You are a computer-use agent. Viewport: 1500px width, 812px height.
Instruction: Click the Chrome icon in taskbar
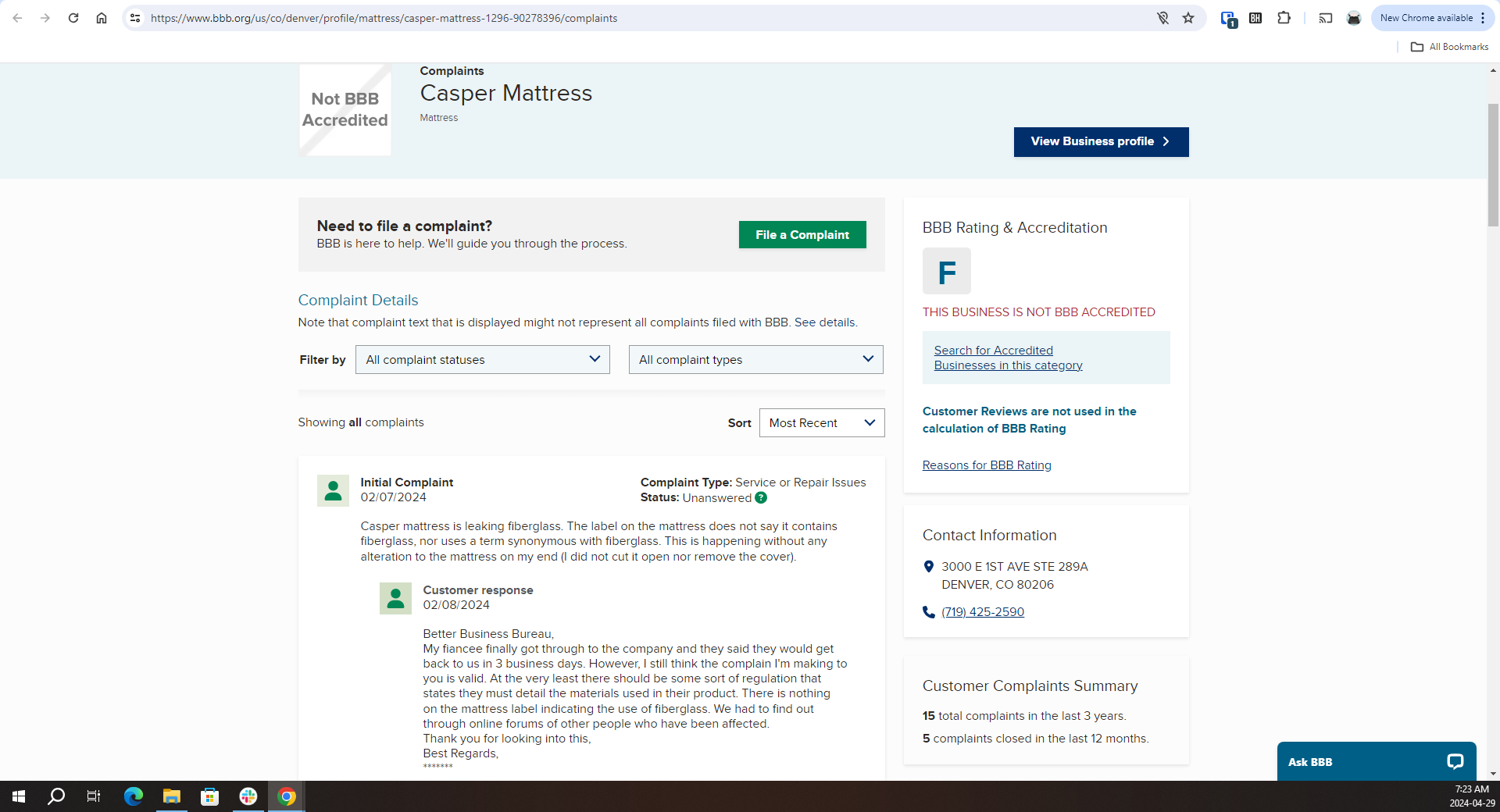click(x=287, y=796)
